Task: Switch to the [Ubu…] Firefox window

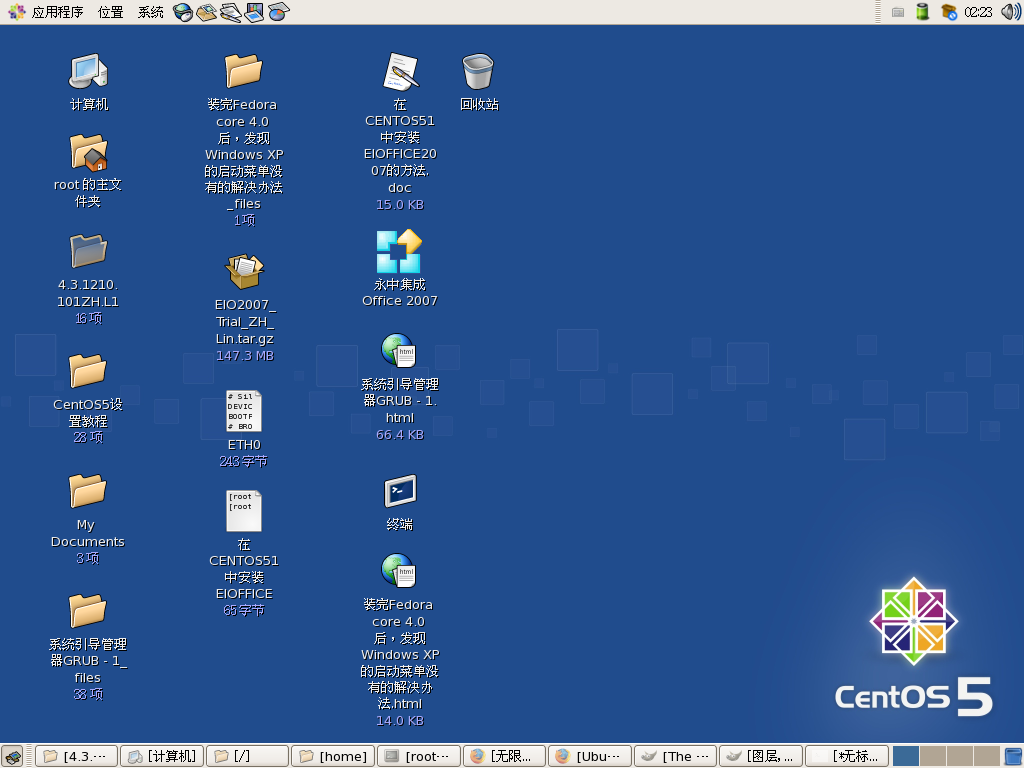Action: coord(590,756)
